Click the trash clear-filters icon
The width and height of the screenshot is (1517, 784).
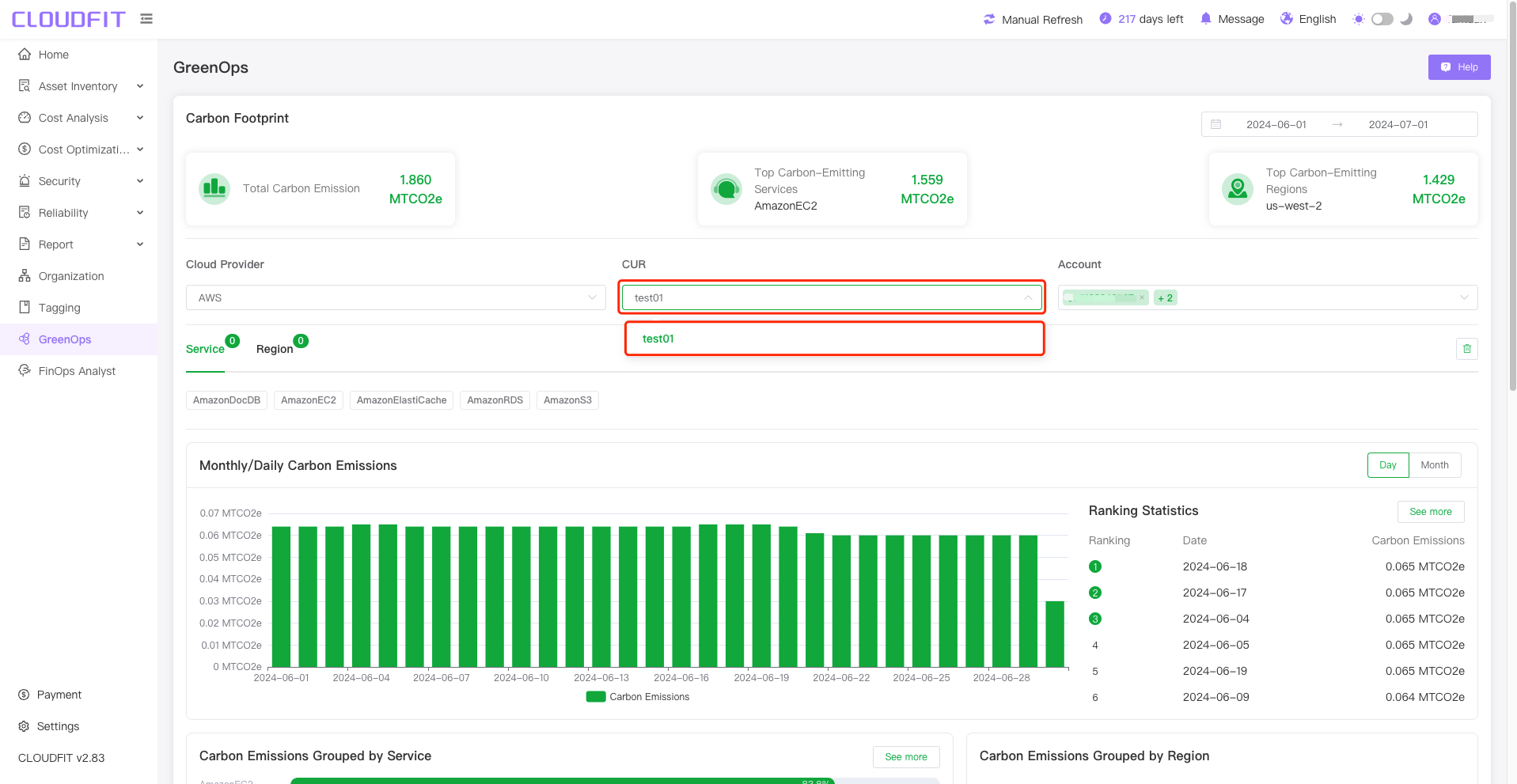(x=1466, y=349)
